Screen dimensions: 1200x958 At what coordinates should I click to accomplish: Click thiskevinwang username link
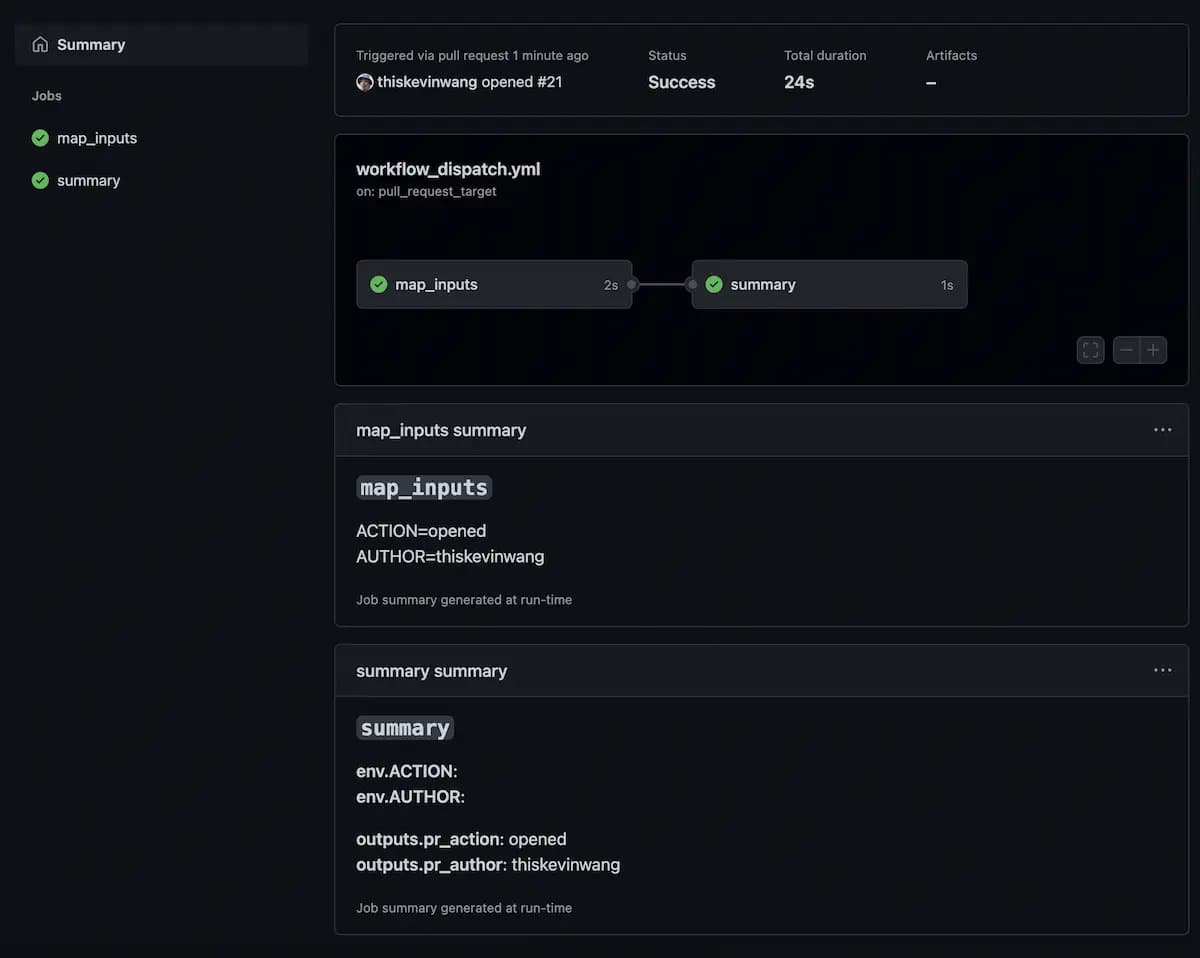pyautogui.click(x=427, y=82)
